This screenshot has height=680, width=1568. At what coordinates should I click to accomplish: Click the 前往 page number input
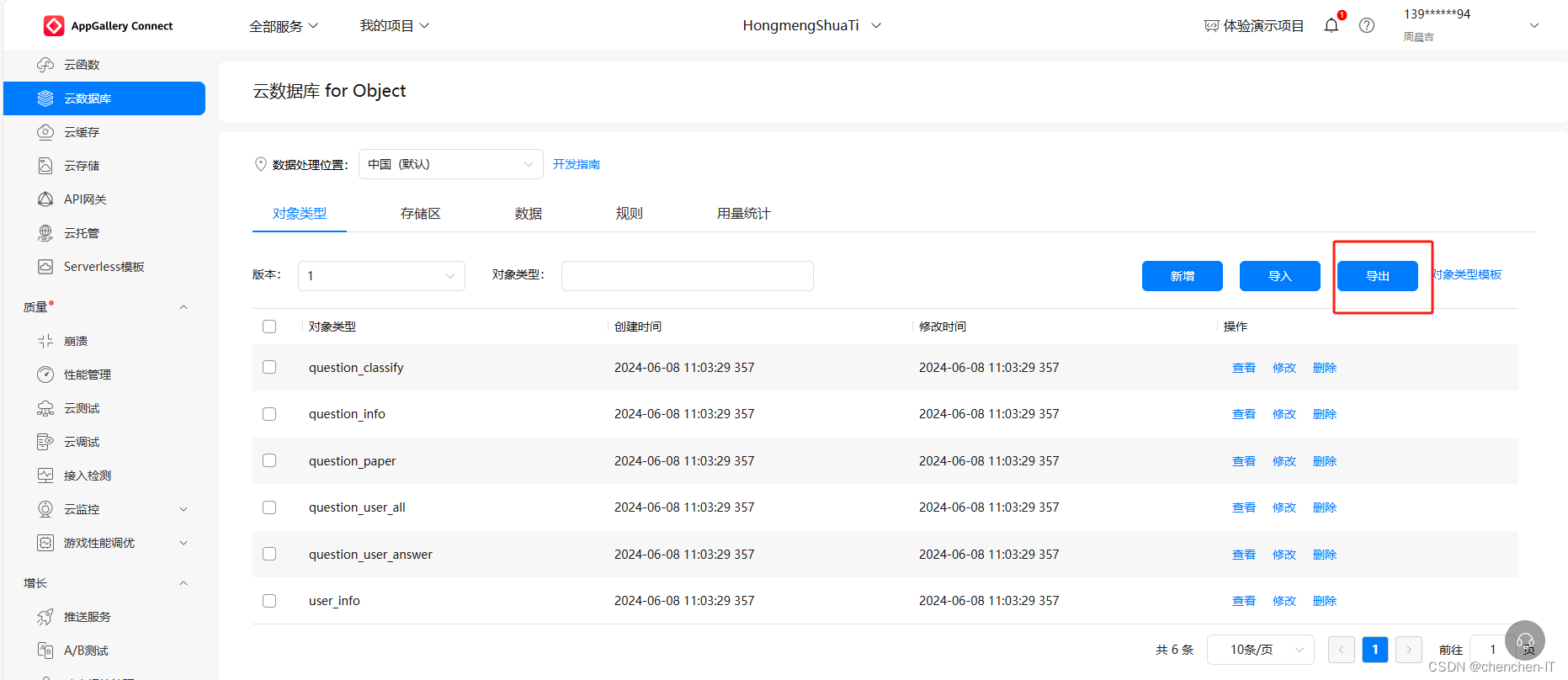pyautogui.click(x=1491, y=650)
